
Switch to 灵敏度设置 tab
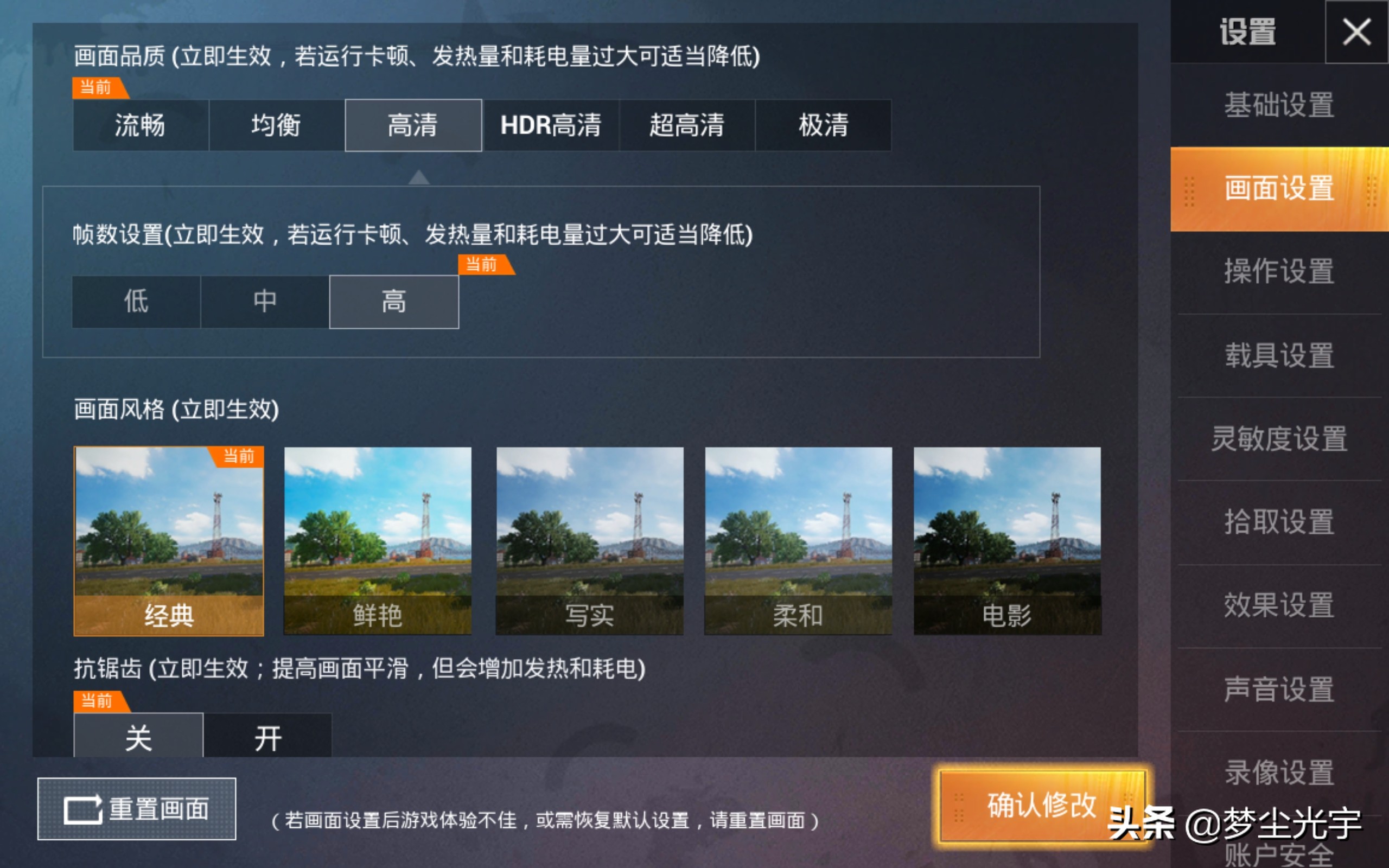(1279, 438)
